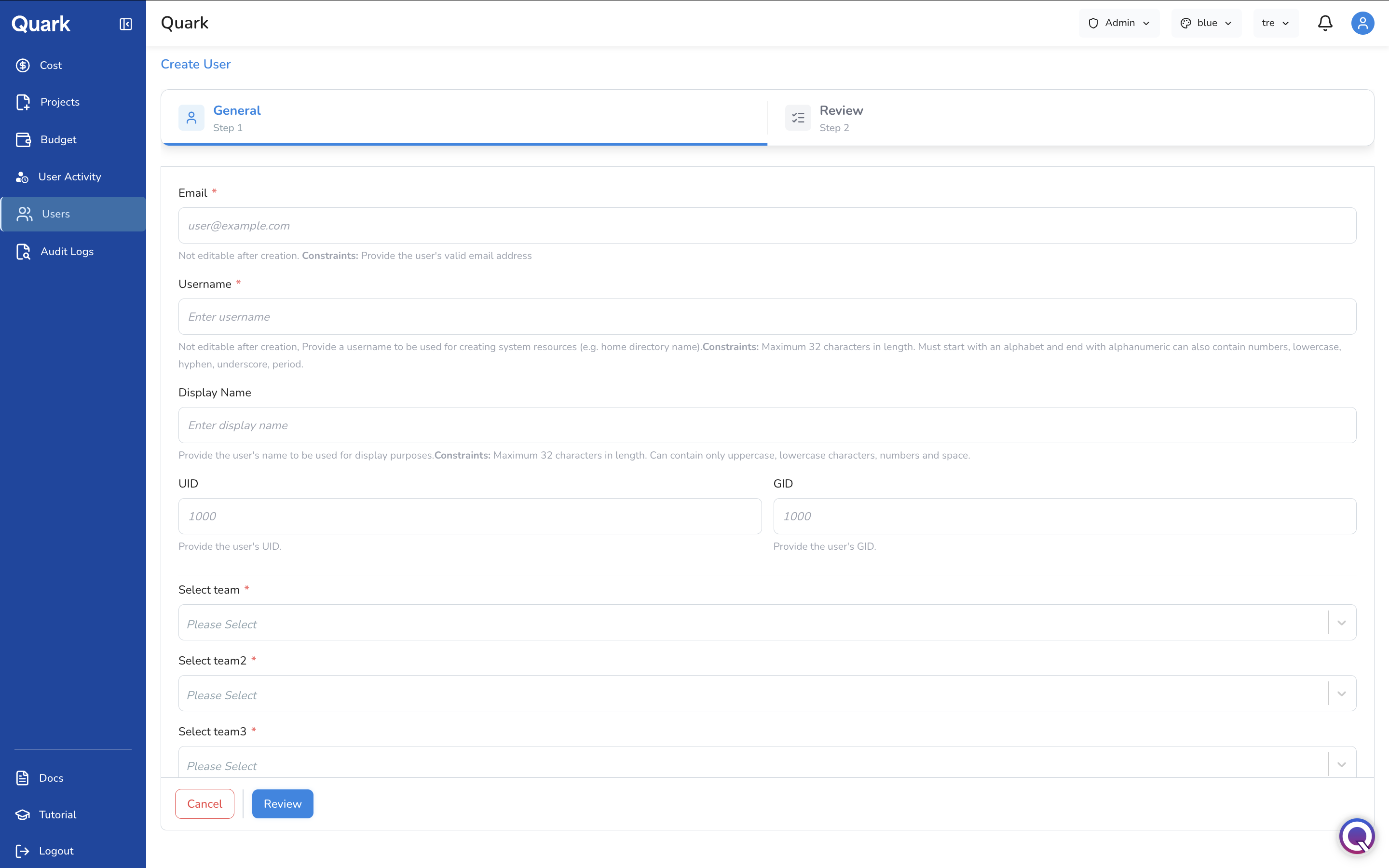Open the Docs document icon
This screenshot has height=868, width=1389.
coord(22,778)
